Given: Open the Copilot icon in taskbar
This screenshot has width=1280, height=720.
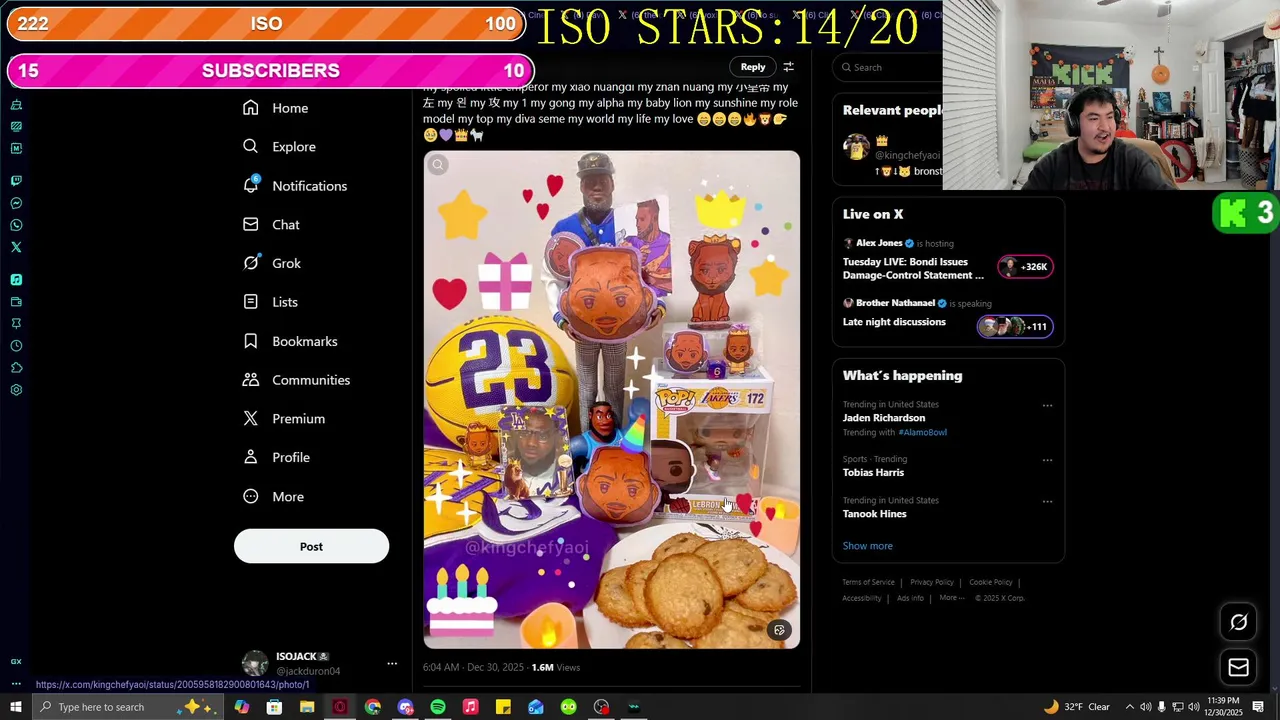Looking at the screenshot, I should click(241, 707).
